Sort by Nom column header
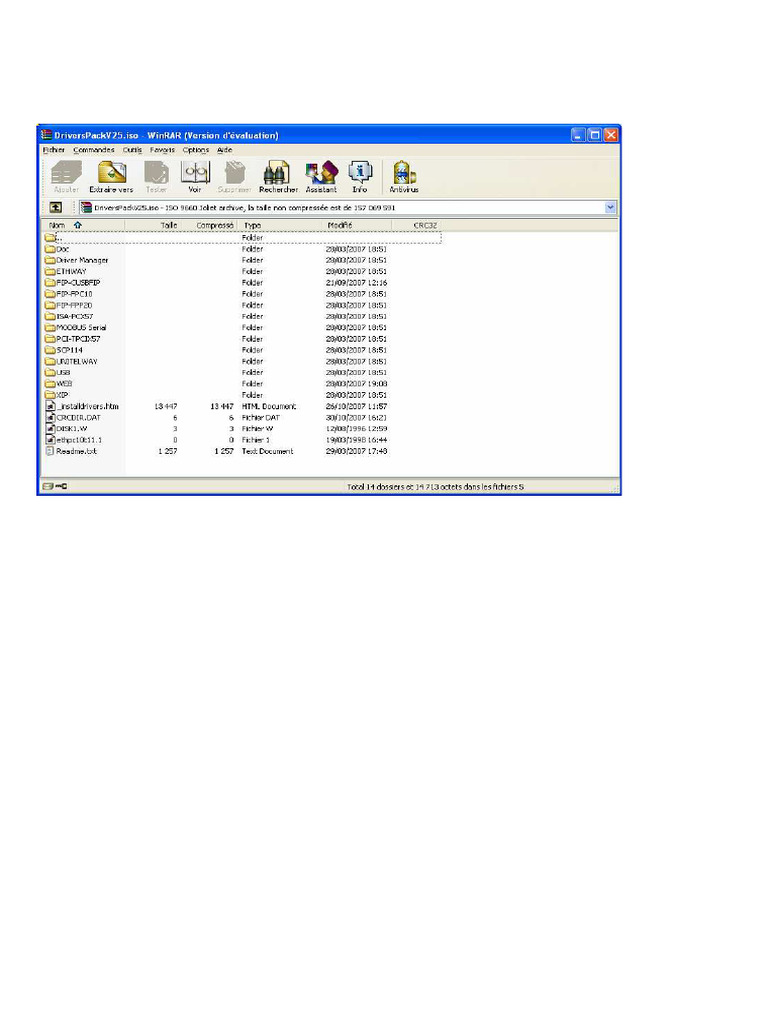Viewport: 768px width, 1024px height. tap(84, 225)
